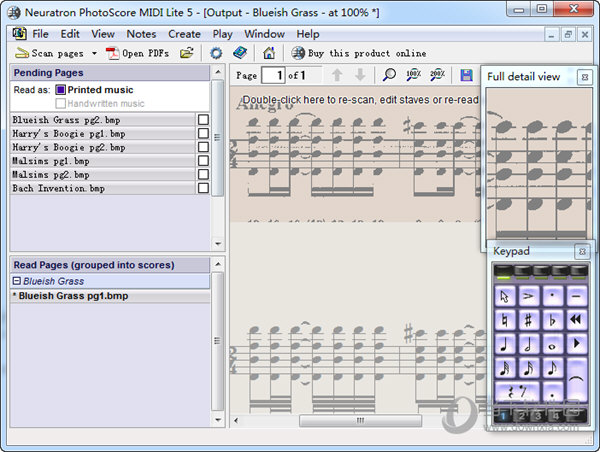600x452 pixels.
Task: Click the open folder icon in the toolbar
Action: coord(187,53)
